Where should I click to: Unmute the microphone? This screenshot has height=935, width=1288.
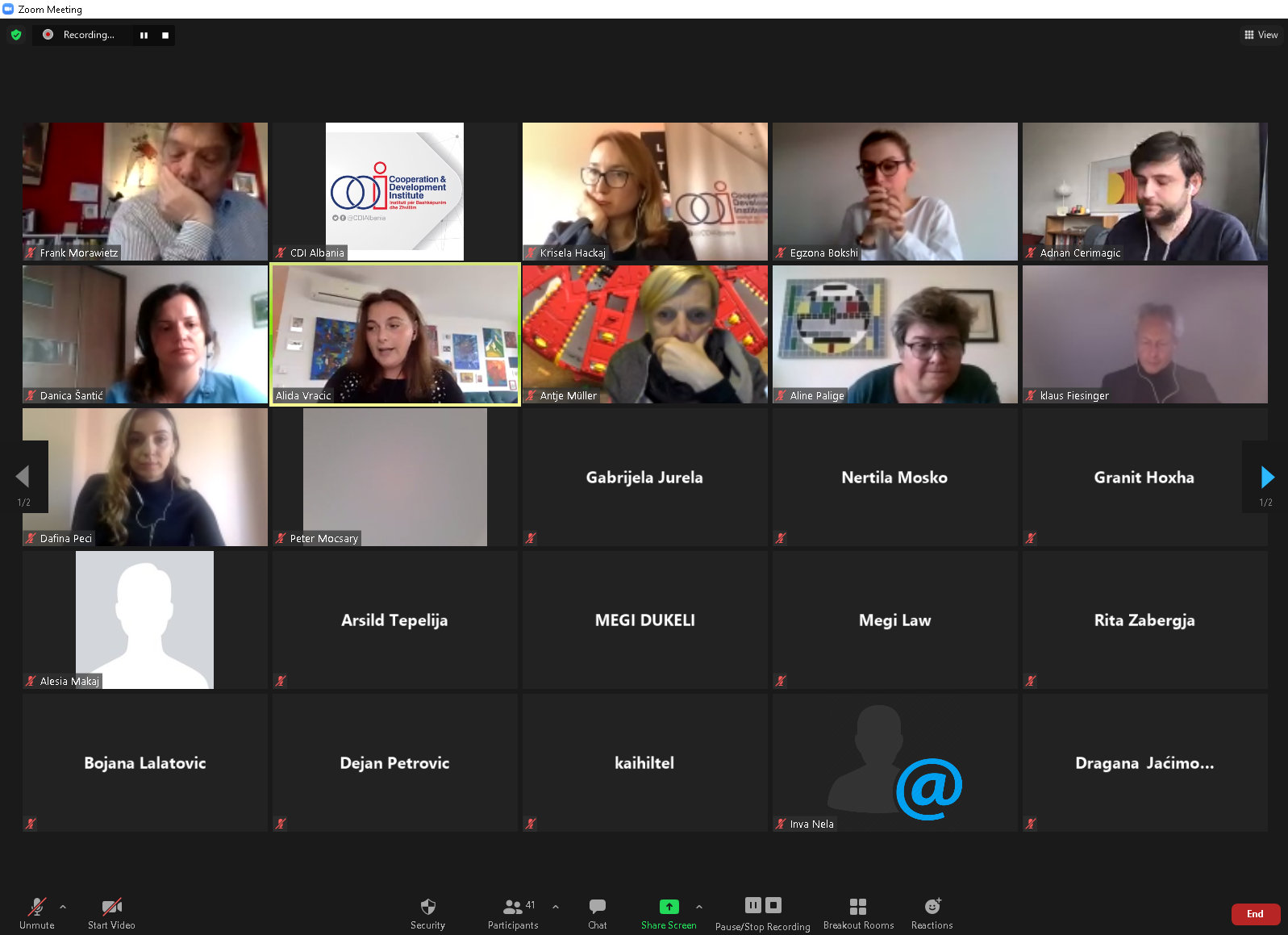tap(37, 913)
